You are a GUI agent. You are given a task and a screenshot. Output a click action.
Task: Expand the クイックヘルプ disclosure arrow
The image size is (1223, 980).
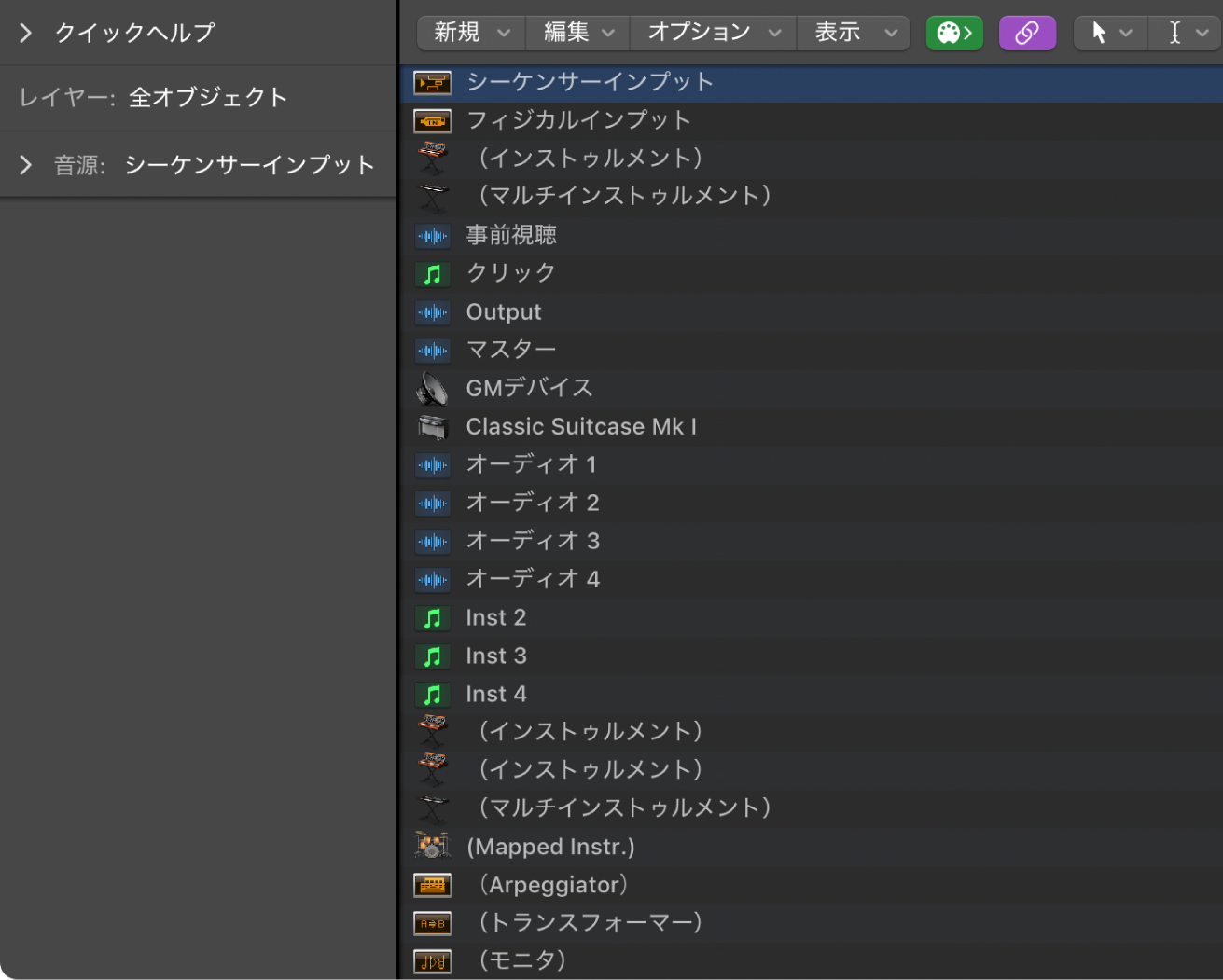25,32
